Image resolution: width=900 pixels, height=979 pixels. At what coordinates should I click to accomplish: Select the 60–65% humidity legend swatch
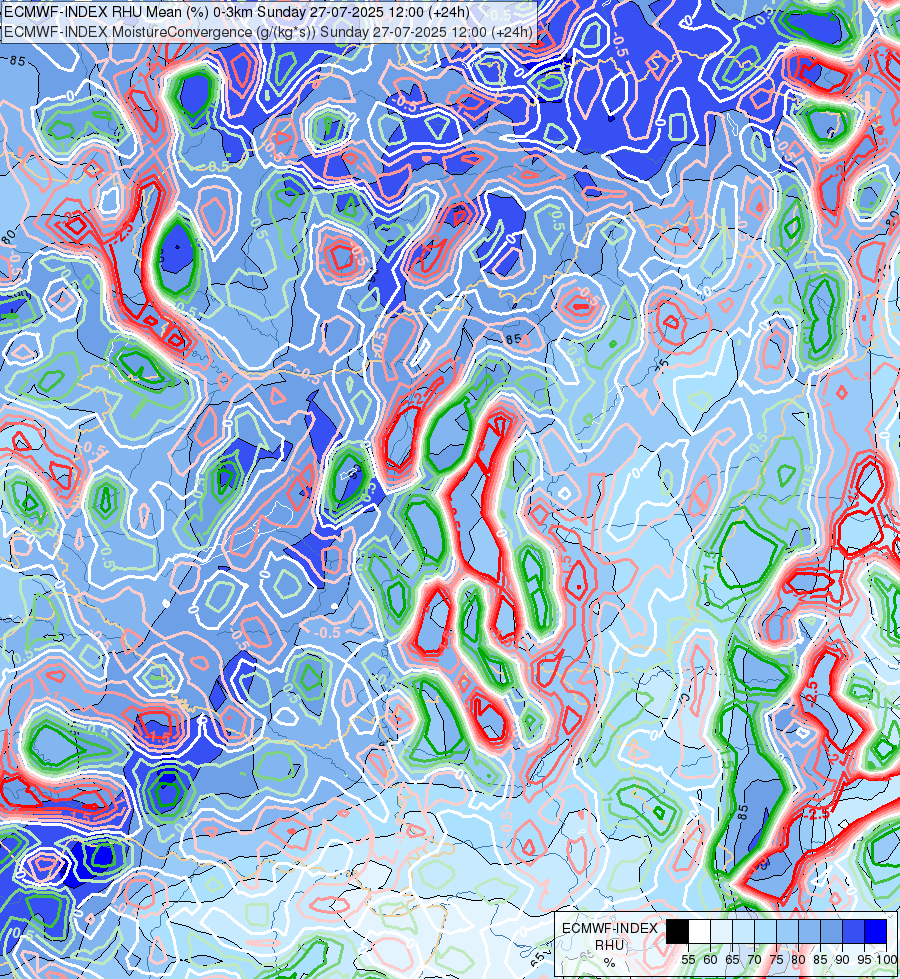point(721,931)
